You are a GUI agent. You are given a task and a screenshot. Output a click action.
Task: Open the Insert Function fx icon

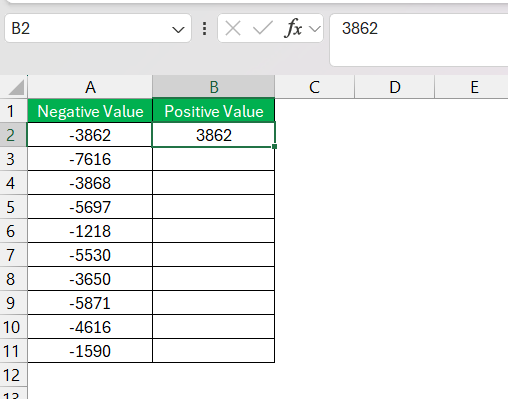(293, 28)
